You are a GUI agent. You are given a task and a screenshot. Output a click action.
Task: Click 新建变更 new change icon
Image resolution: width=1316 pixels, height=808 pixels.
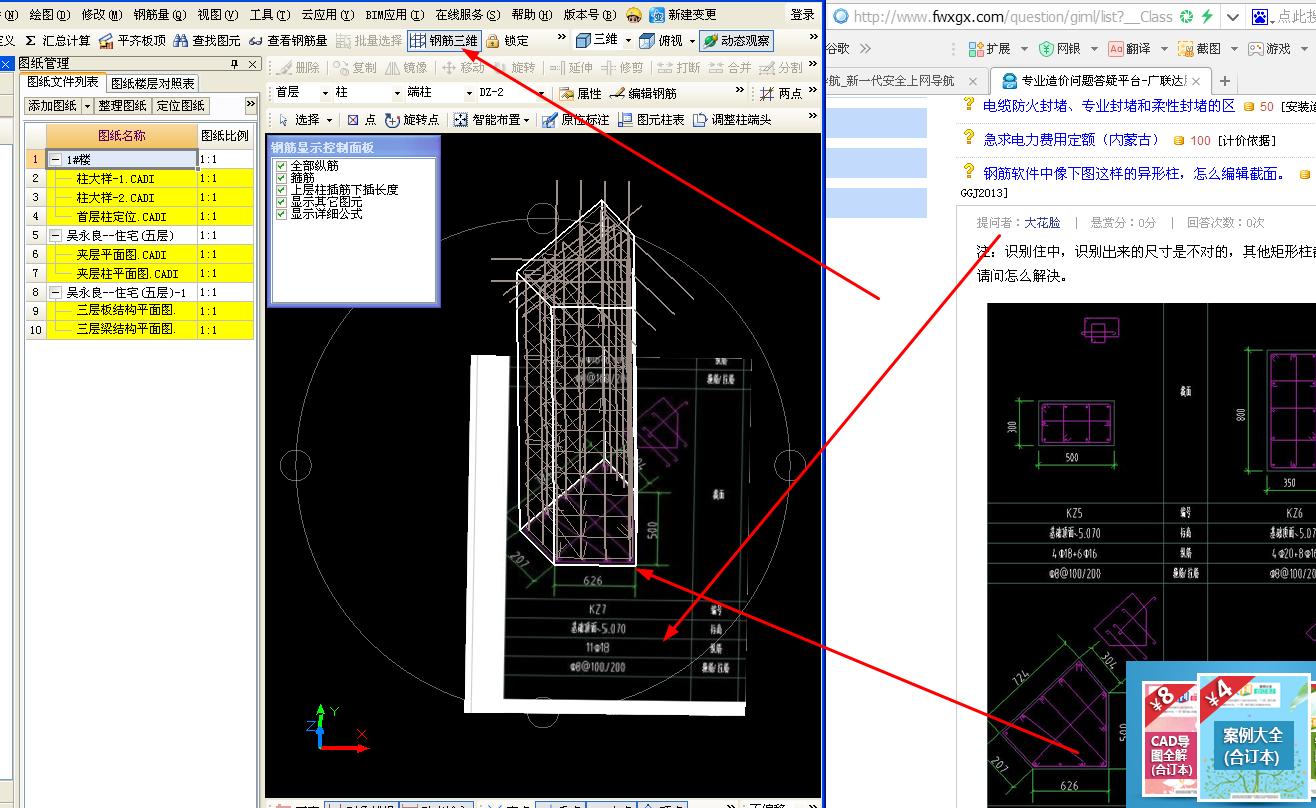coord(657,15)
